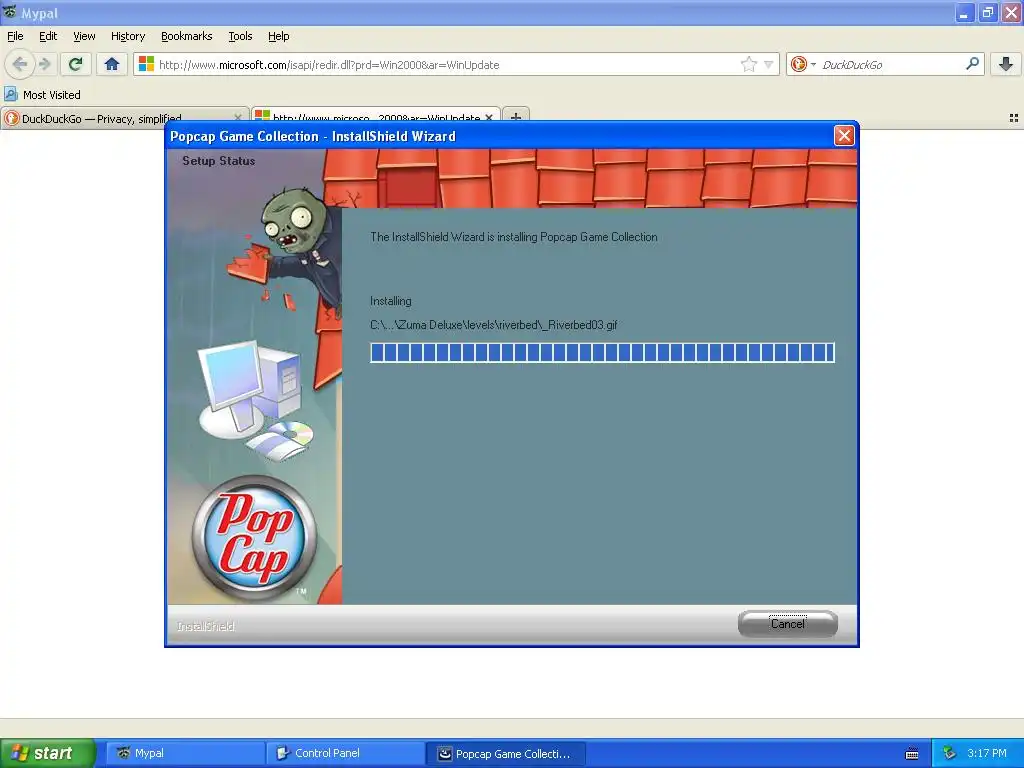The image size is (1024, 768).
Task: Minimize the Mypal browser window
Action: 964,12
